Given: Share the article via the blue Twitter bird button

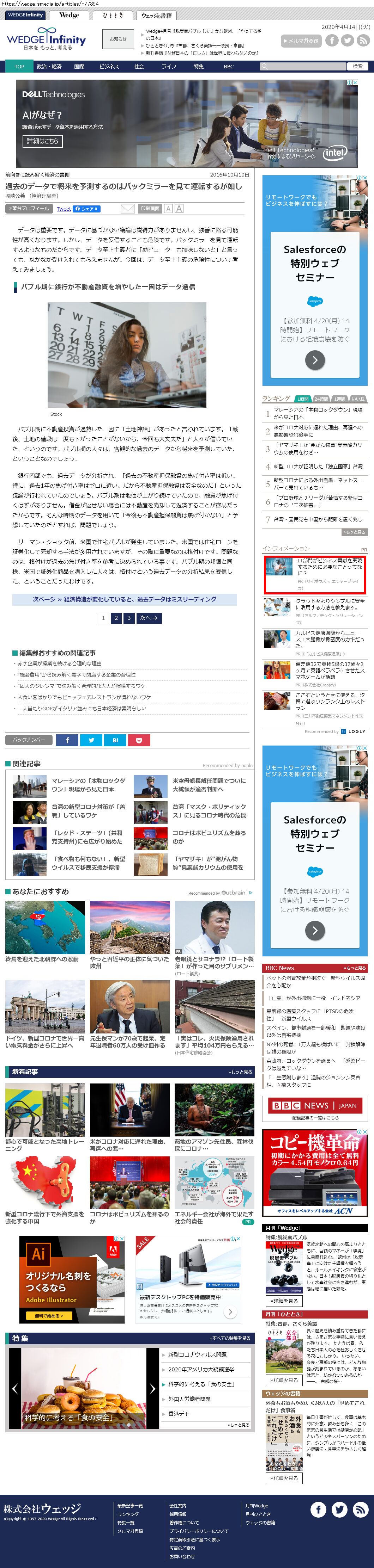Looking at the screenshot, I should click(91, 740).
